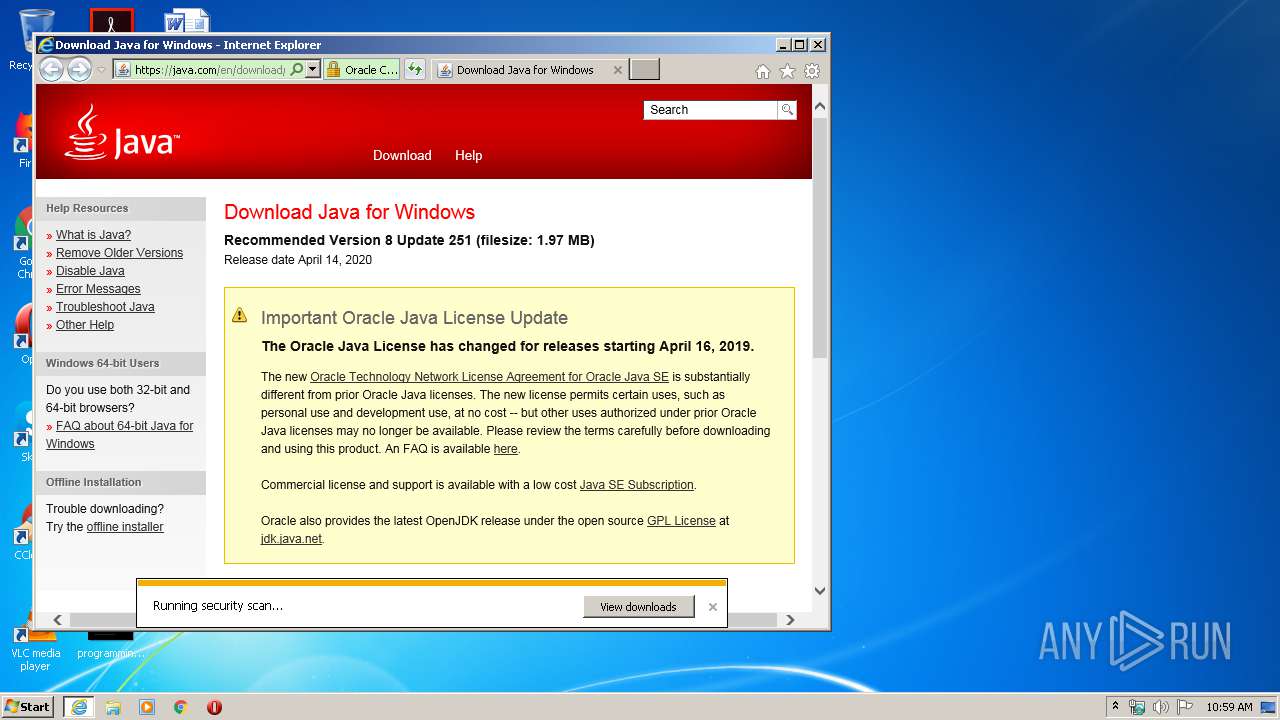
Task: Select the Download Java for Windows tab
Action: click(x=525, y=70)
